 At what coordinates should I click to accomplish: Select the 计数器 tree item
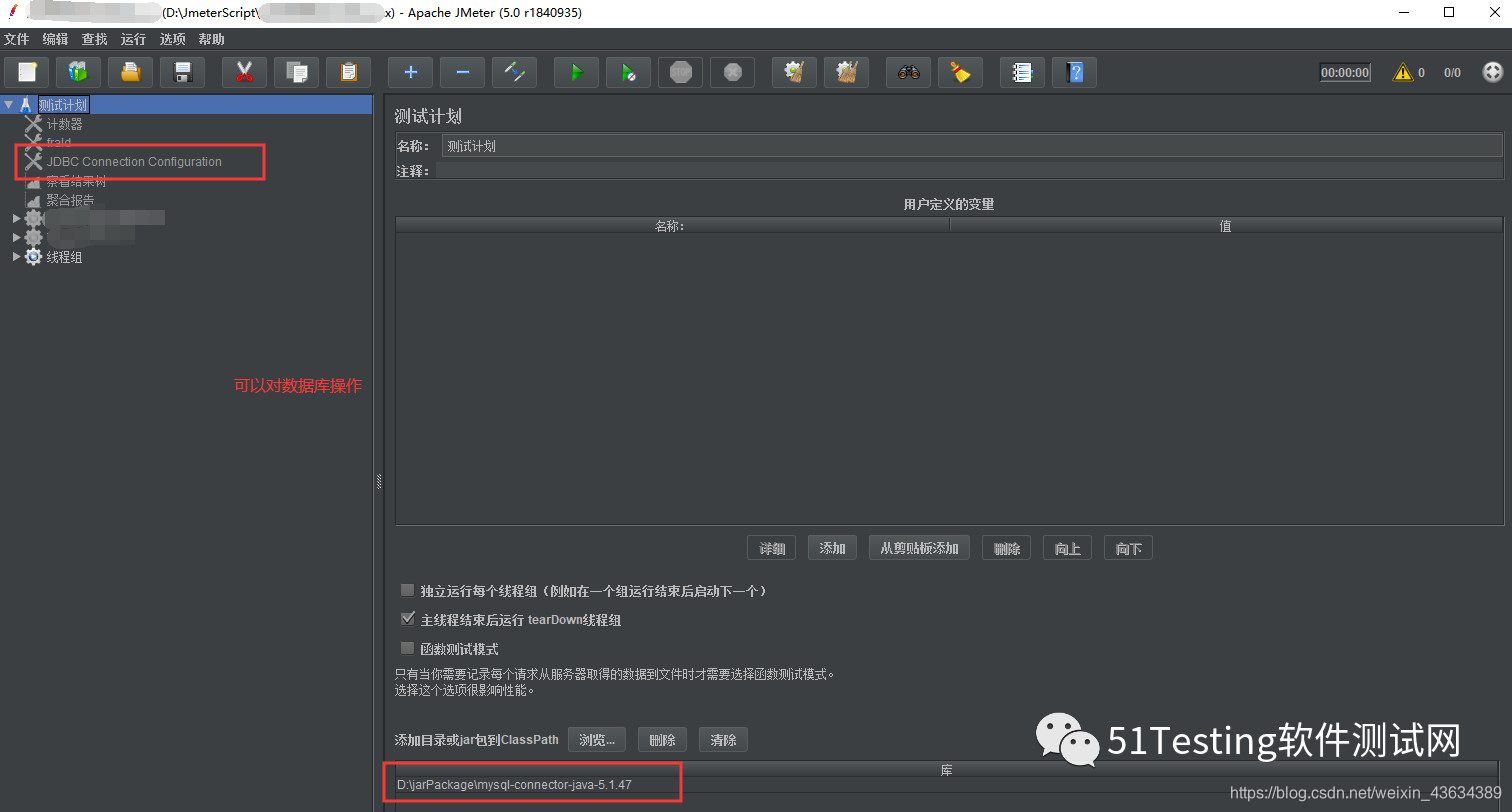tap(64, 124)
